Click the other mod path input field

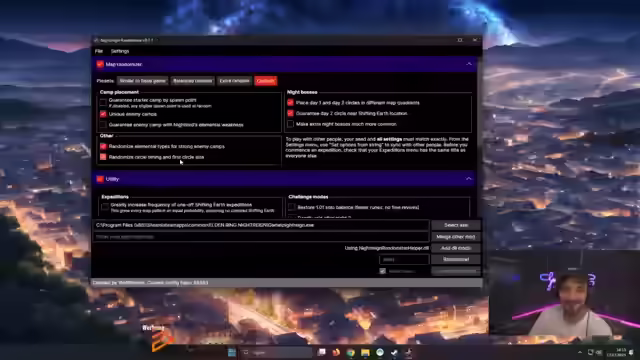point(261,237)
